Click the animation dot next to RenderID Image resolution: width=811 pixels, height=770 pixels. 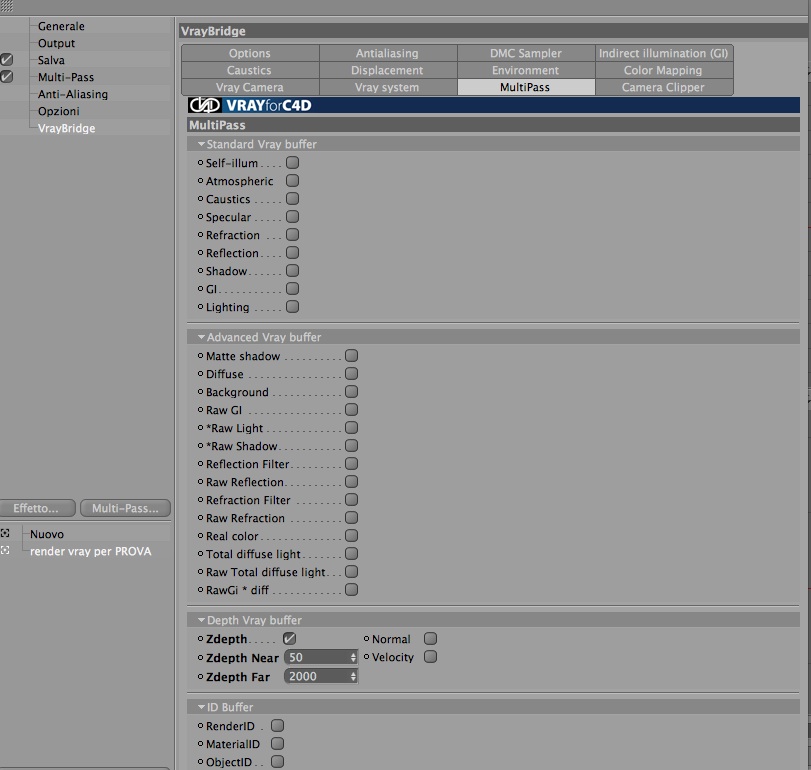pos(201,726)
